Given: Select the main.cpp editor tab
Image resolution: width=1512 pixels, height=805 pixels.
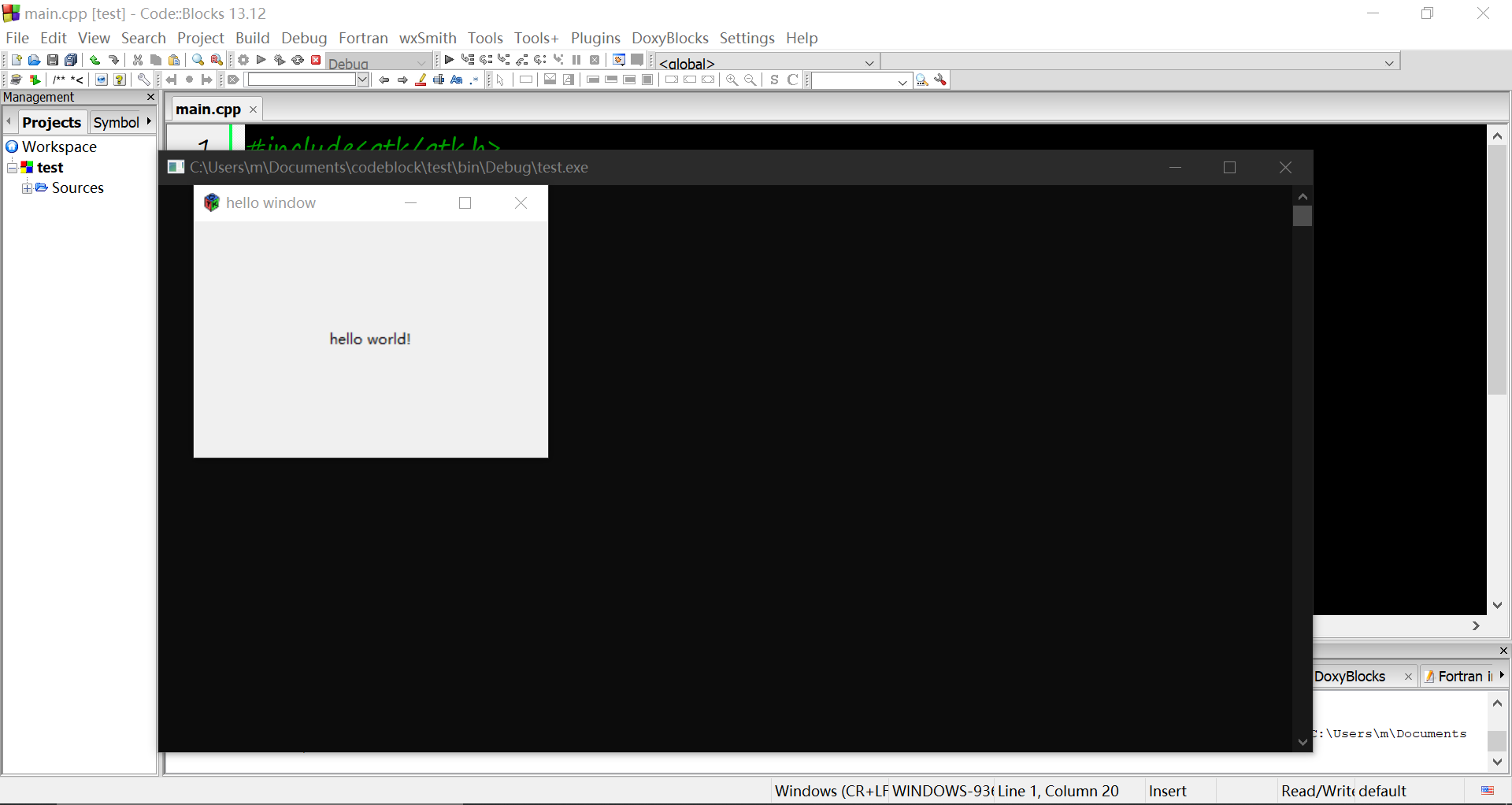Looking at the screenshot, I should 208,109.
